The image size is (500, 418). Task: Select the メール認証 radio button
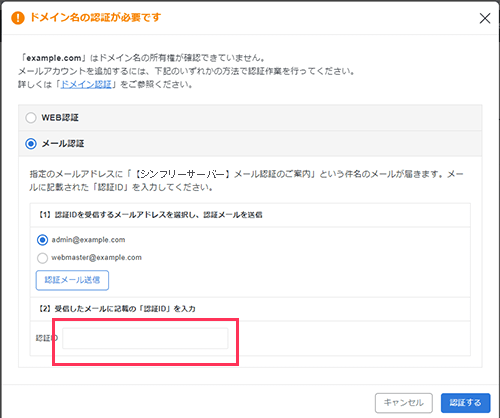coord(31,144)
